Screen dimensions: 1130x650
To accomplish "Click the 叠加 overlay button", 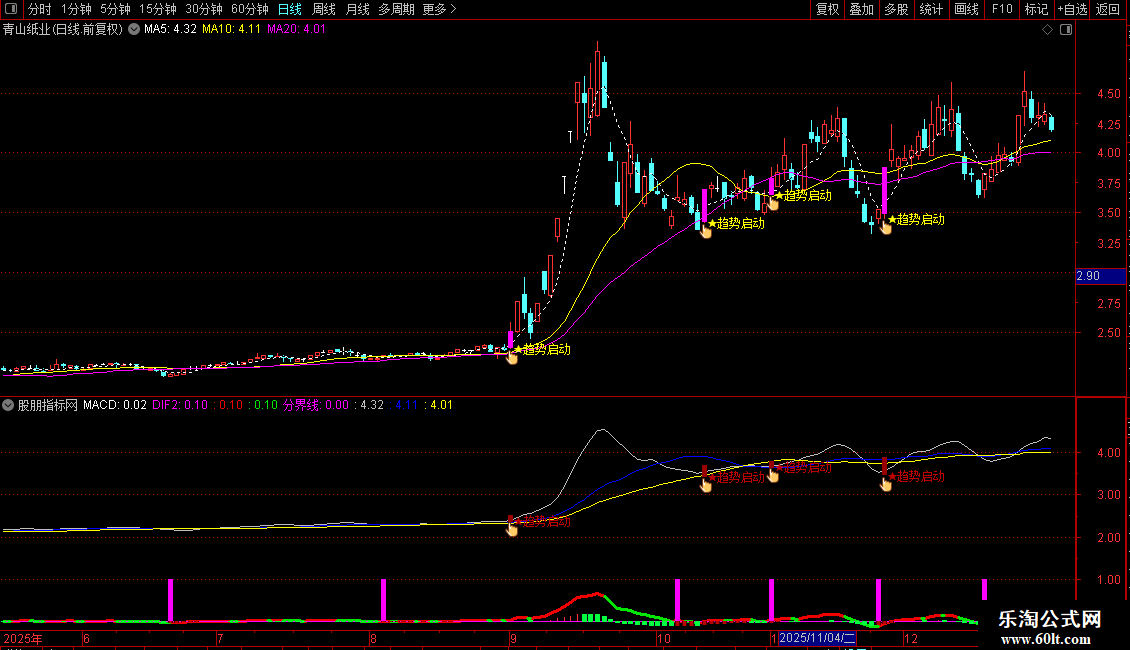I will (x=861, y=9).
